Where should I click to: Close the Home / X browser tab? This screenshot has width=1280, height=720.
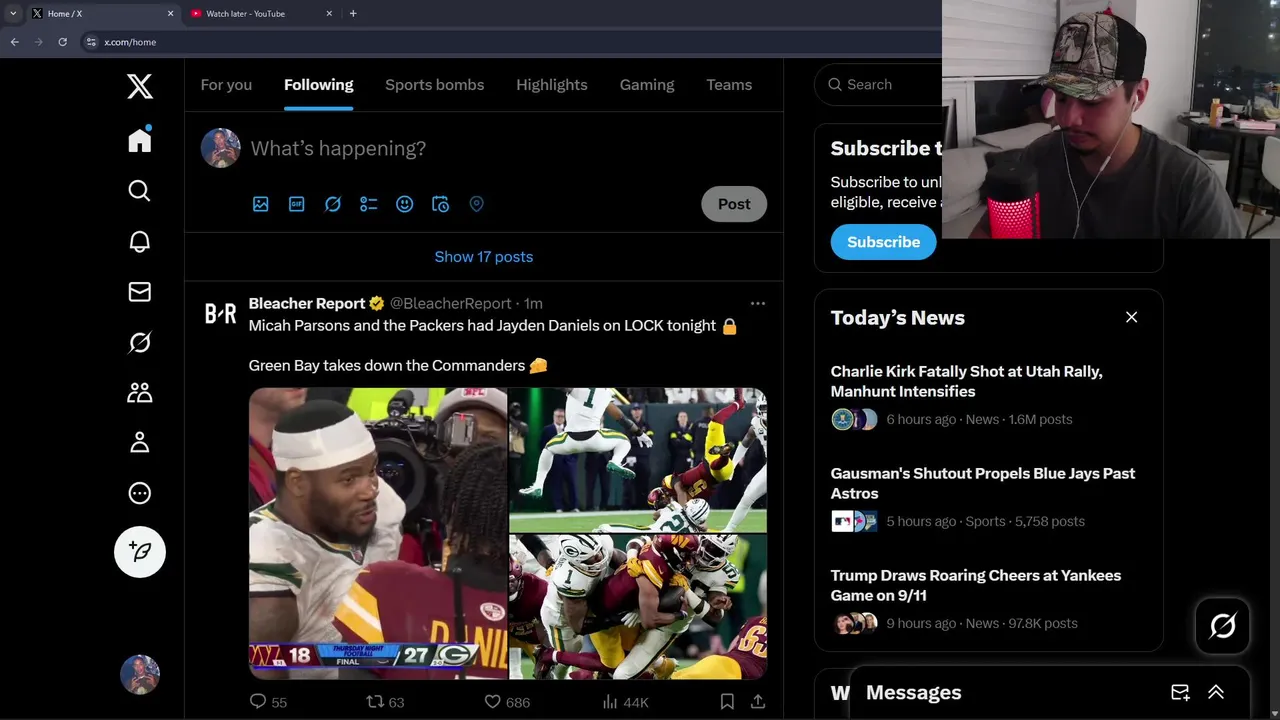170,14
